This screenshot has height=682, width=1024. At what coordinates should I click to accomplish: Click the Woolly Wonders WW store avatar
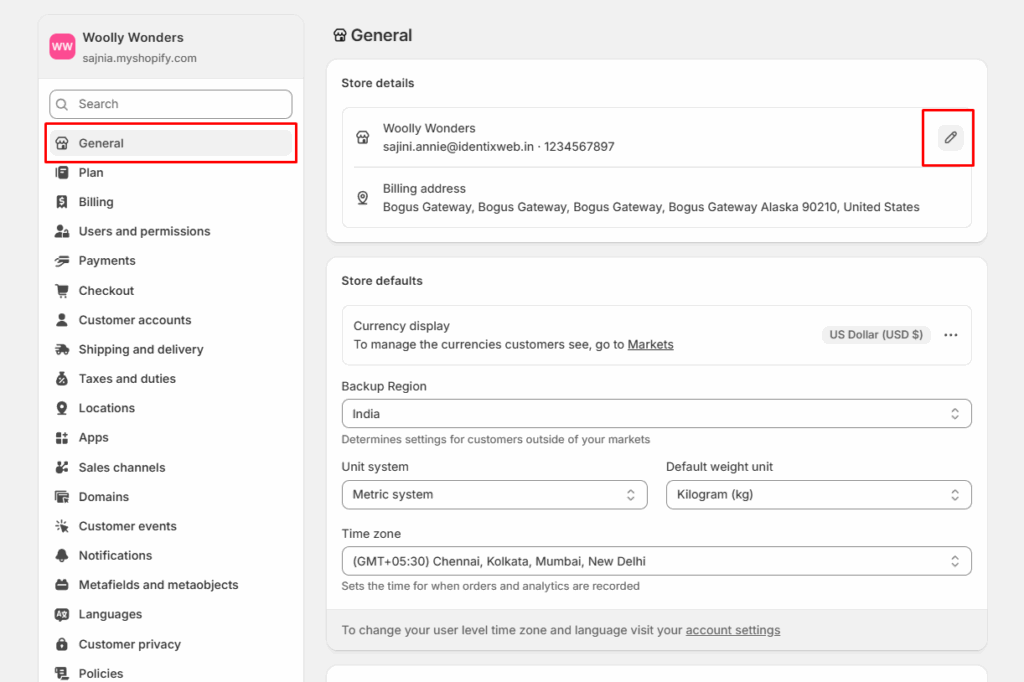click(62, 47)
